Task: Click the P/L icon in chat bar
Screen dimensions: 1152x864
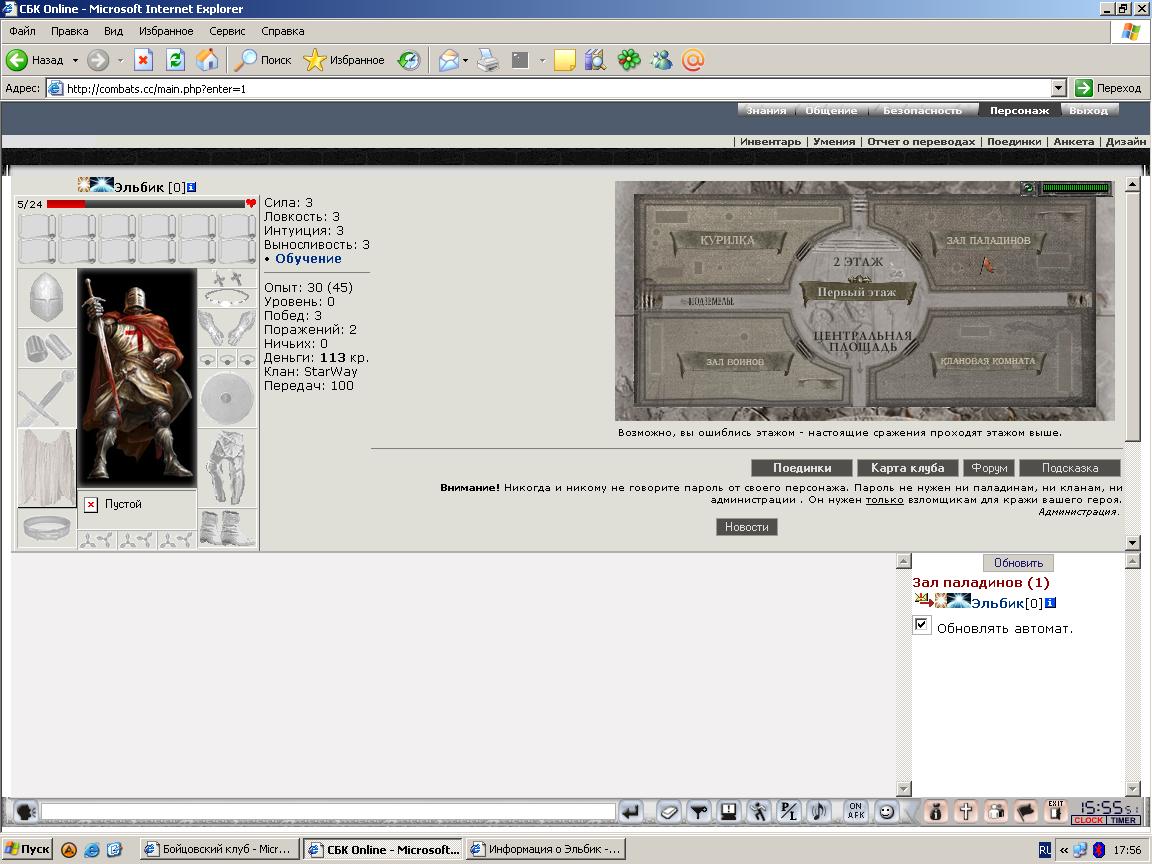Action: click(788, 812)
